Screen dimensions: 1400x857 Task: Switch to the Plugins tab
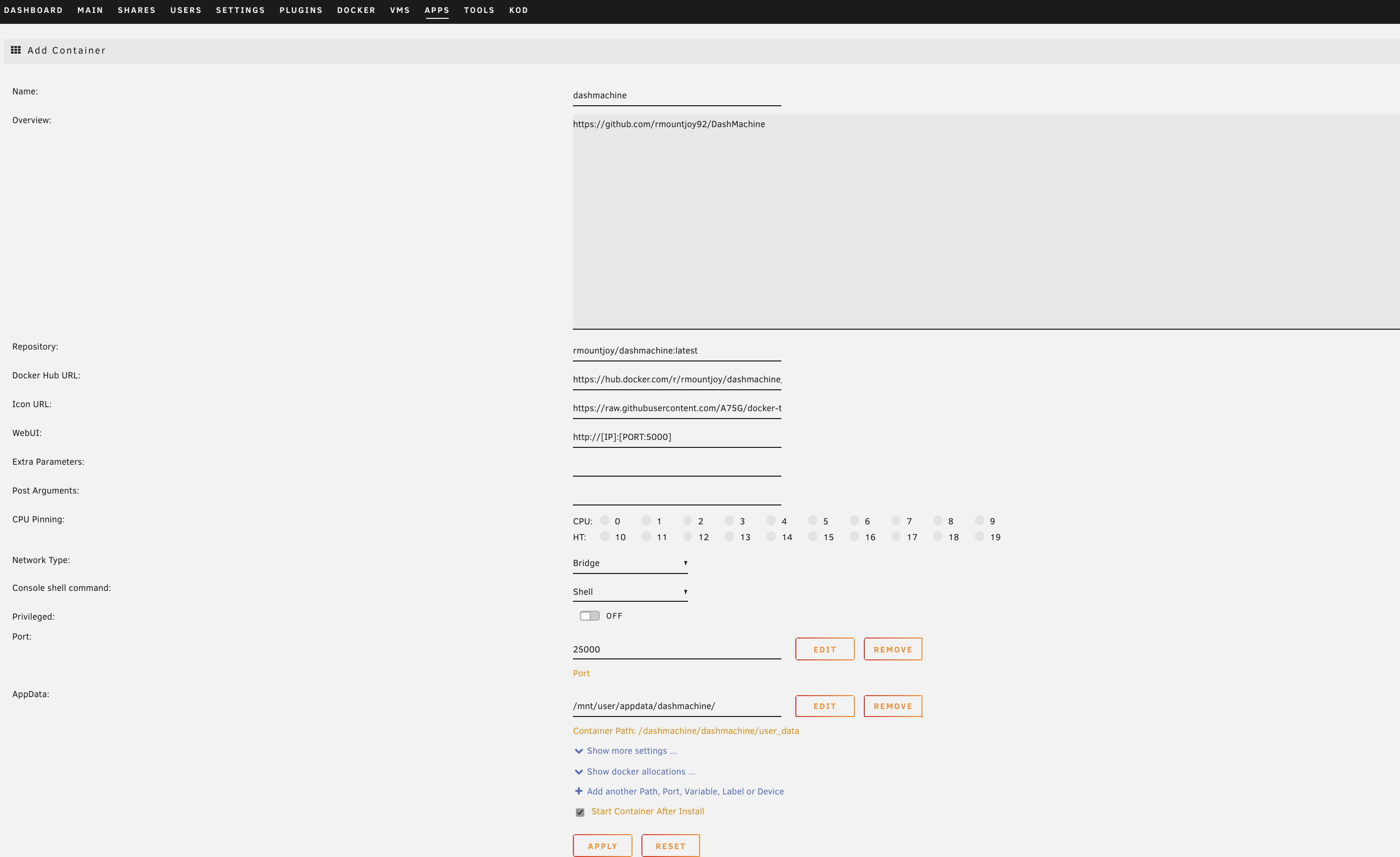point(300,10)
